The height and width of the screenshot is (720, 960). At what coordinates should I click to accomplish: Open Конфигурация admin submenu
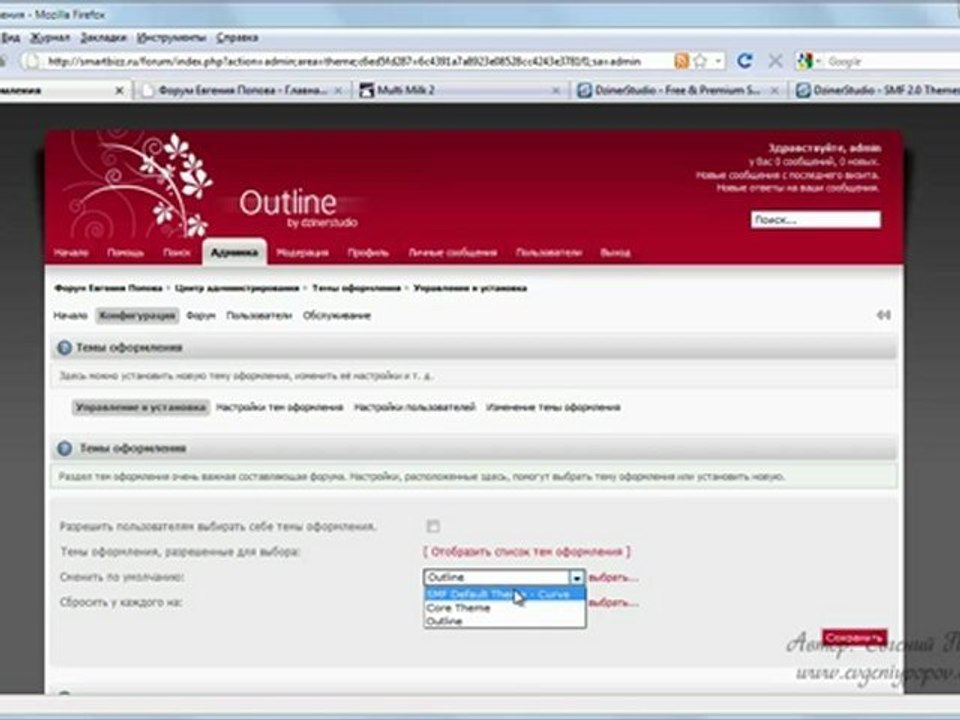[x=137, y=315]
